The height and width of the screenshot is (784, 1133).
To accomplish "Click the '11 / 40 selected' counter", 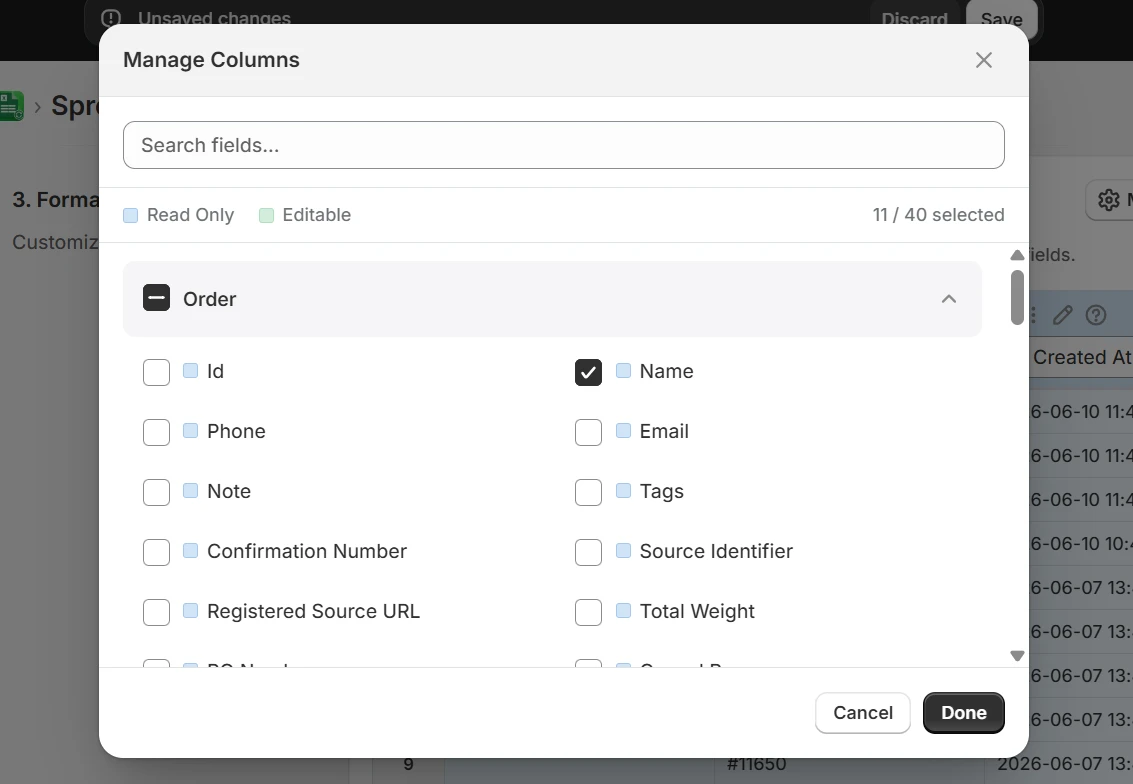I will coord(938,215).
